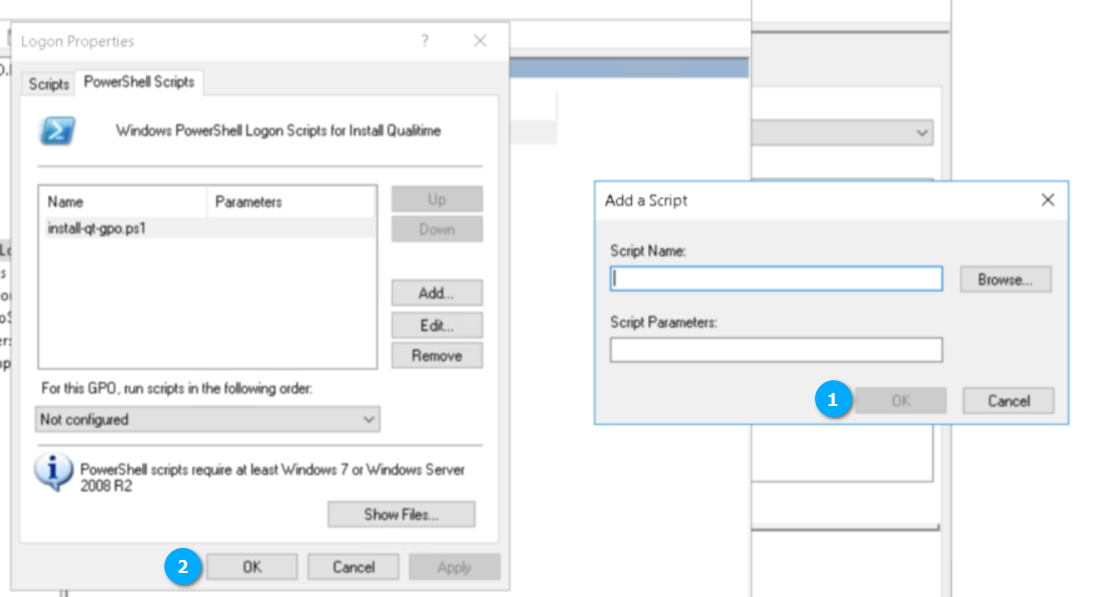
Task: Switch to the Scripts tab
Action: [48, 84]
